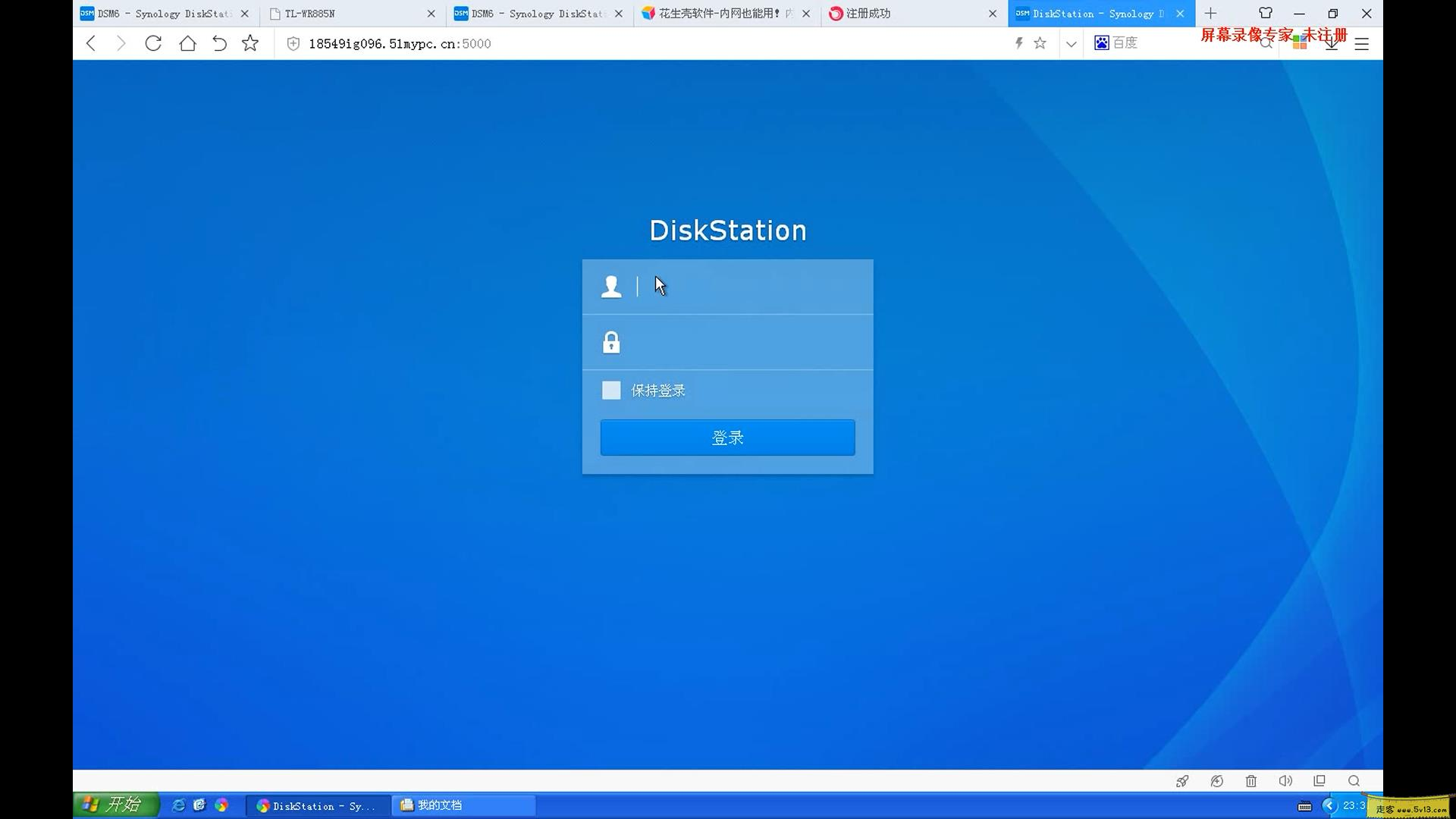Click the username person icon on login form
The image size is (1456, 819).
tap(611, 286)
